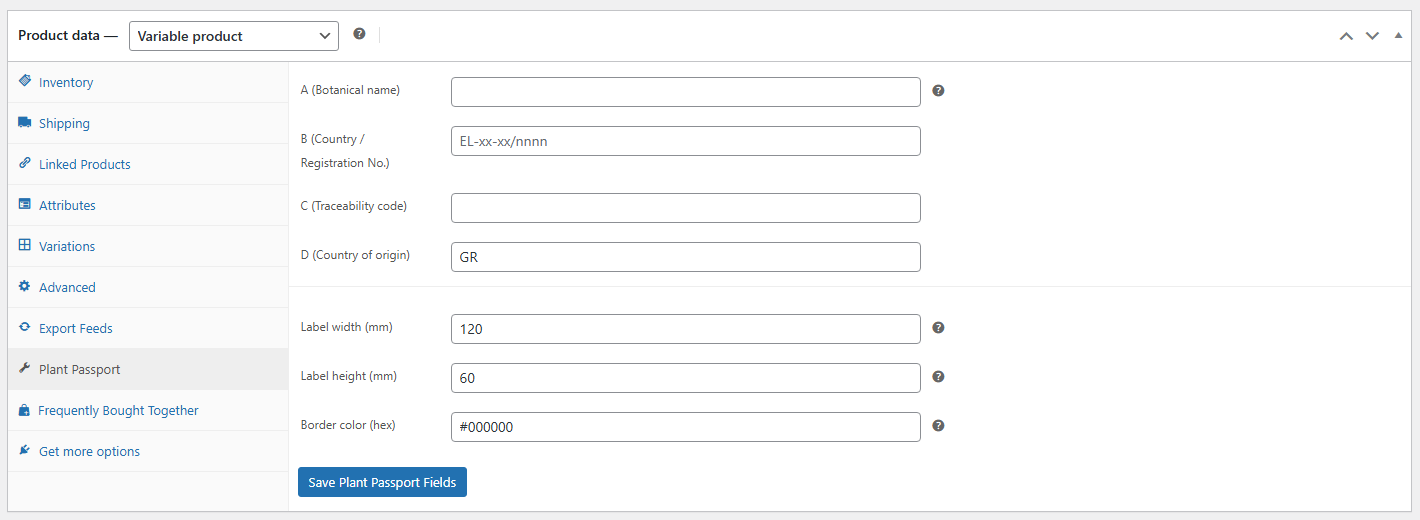The image size is (1420, 520).
Task: Click the Shipping truck icon
Action: tap(25, 122)
